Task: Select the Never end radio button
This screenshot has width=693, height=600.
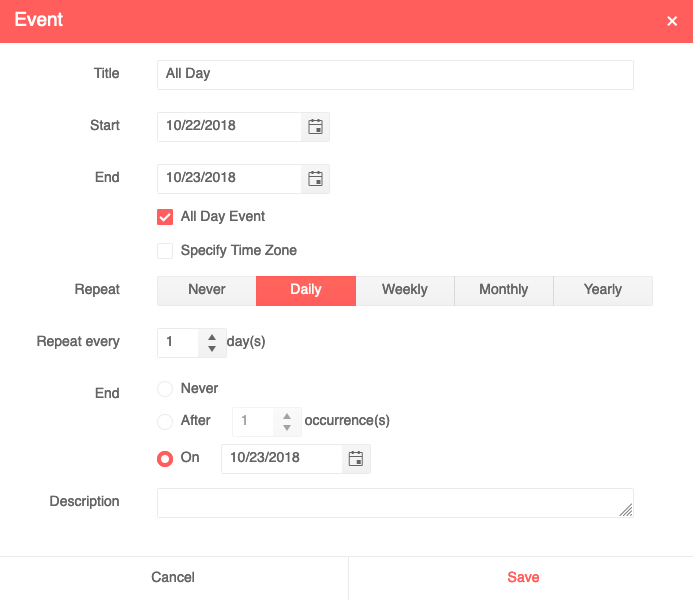Action: (165, 389)
